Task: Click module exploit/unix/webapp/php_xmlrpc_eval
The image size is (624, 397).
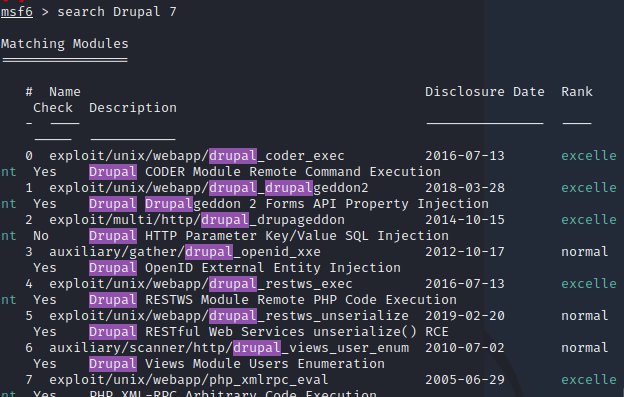Action: pyautogui.click(x=189, y=380)
